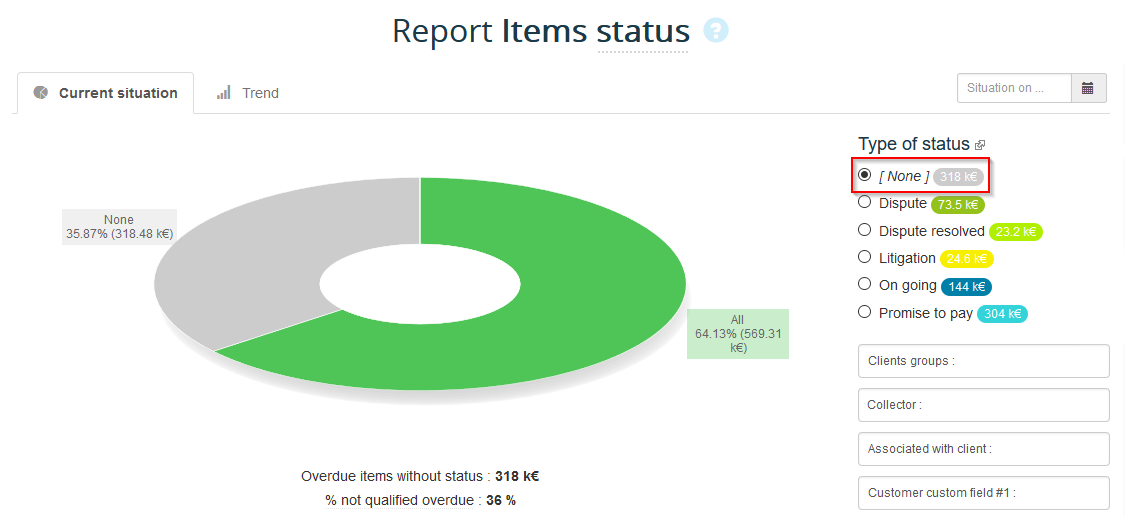The height and width of the screenshot is (517, 1125).
Task: Click the pie chart icon on Current situation tab
Action: coord(41,92)
